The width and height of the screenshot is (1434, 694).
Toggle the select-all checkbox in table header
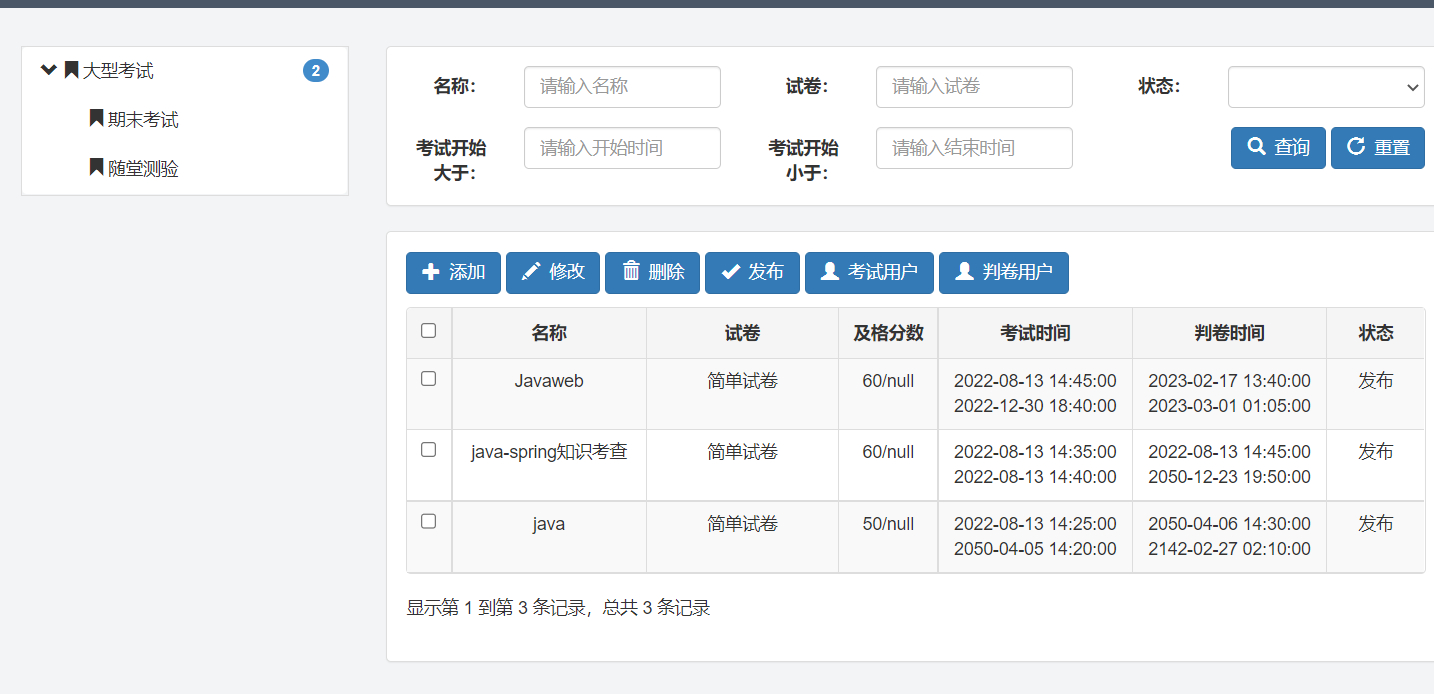tap(429, 331)
